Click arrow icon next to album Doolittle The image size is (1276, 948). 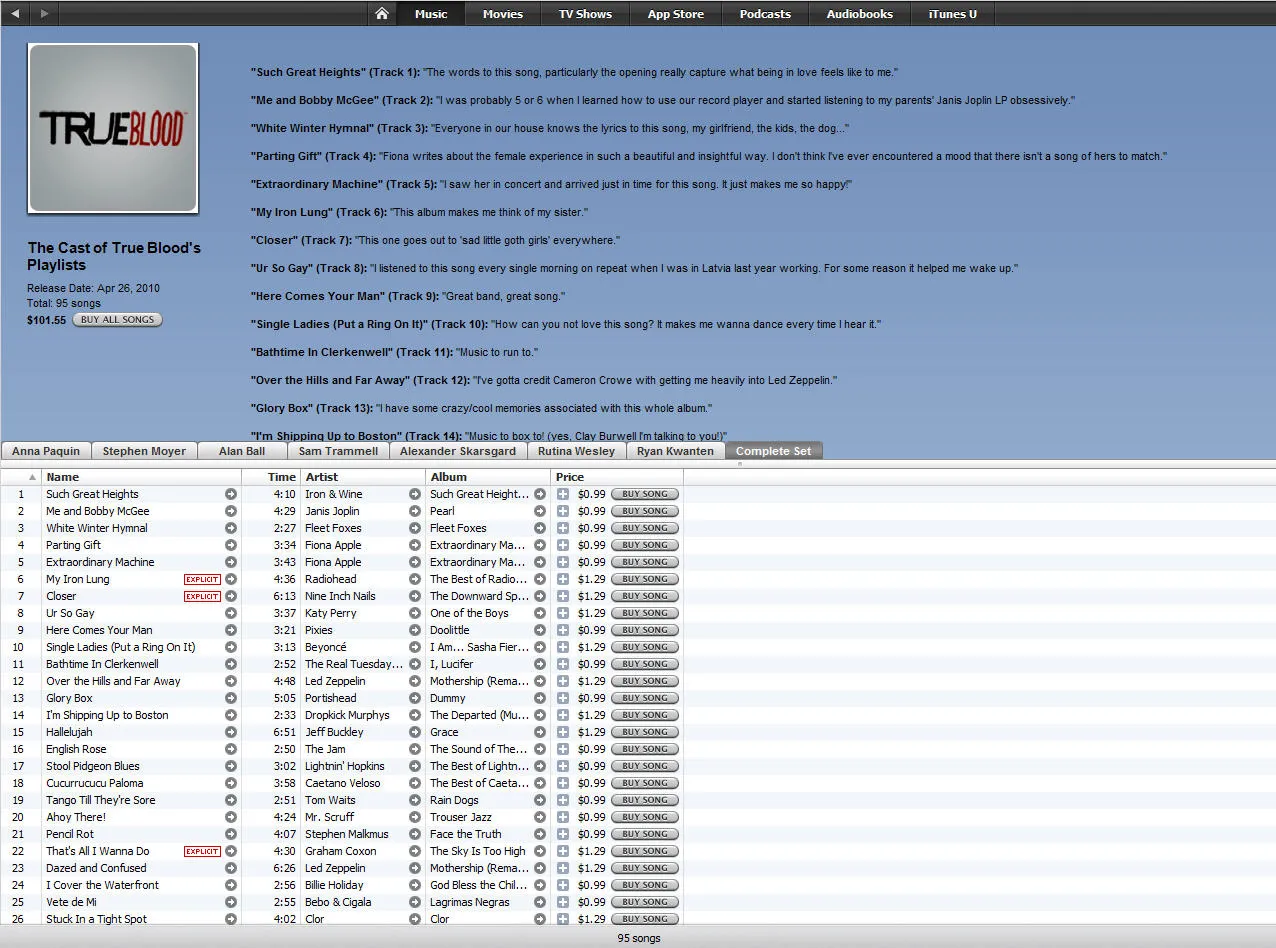click(x=540, y=630)
